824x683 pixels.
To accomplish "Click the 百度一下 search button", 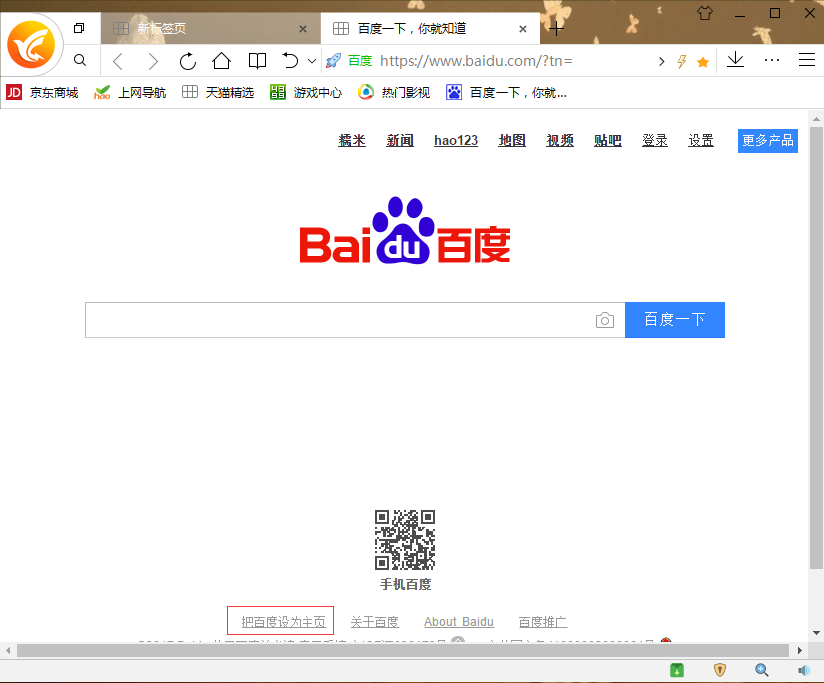I will [x=675, y=319].
